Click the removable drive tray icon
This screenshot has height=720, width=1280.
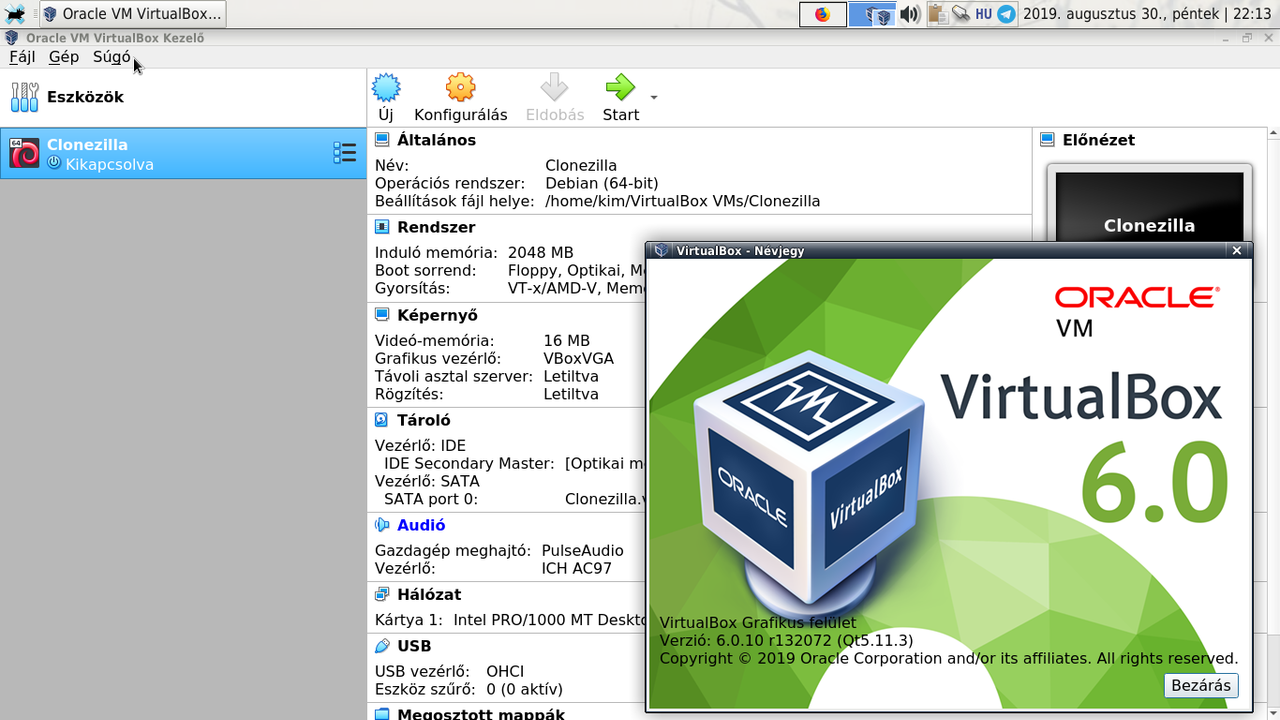[960, 14]
